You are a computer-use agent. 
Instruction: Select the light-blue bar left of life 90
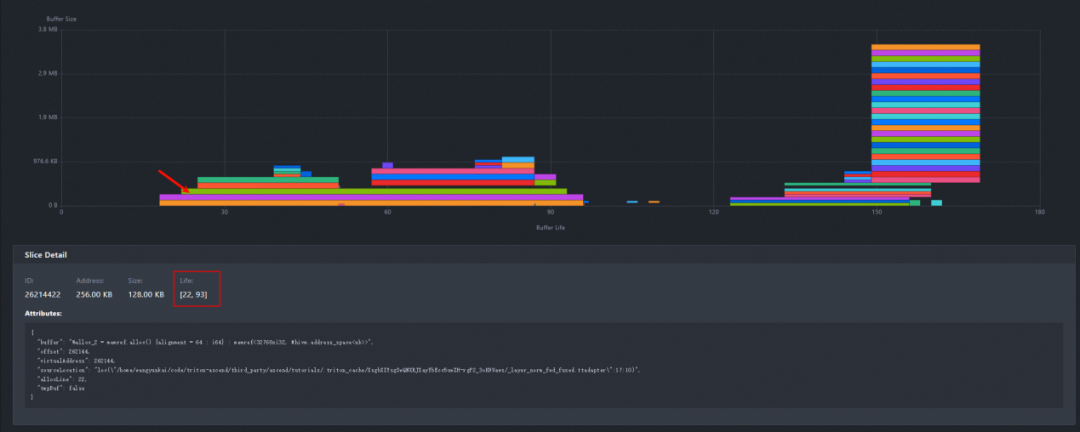[x=518, y=159]
